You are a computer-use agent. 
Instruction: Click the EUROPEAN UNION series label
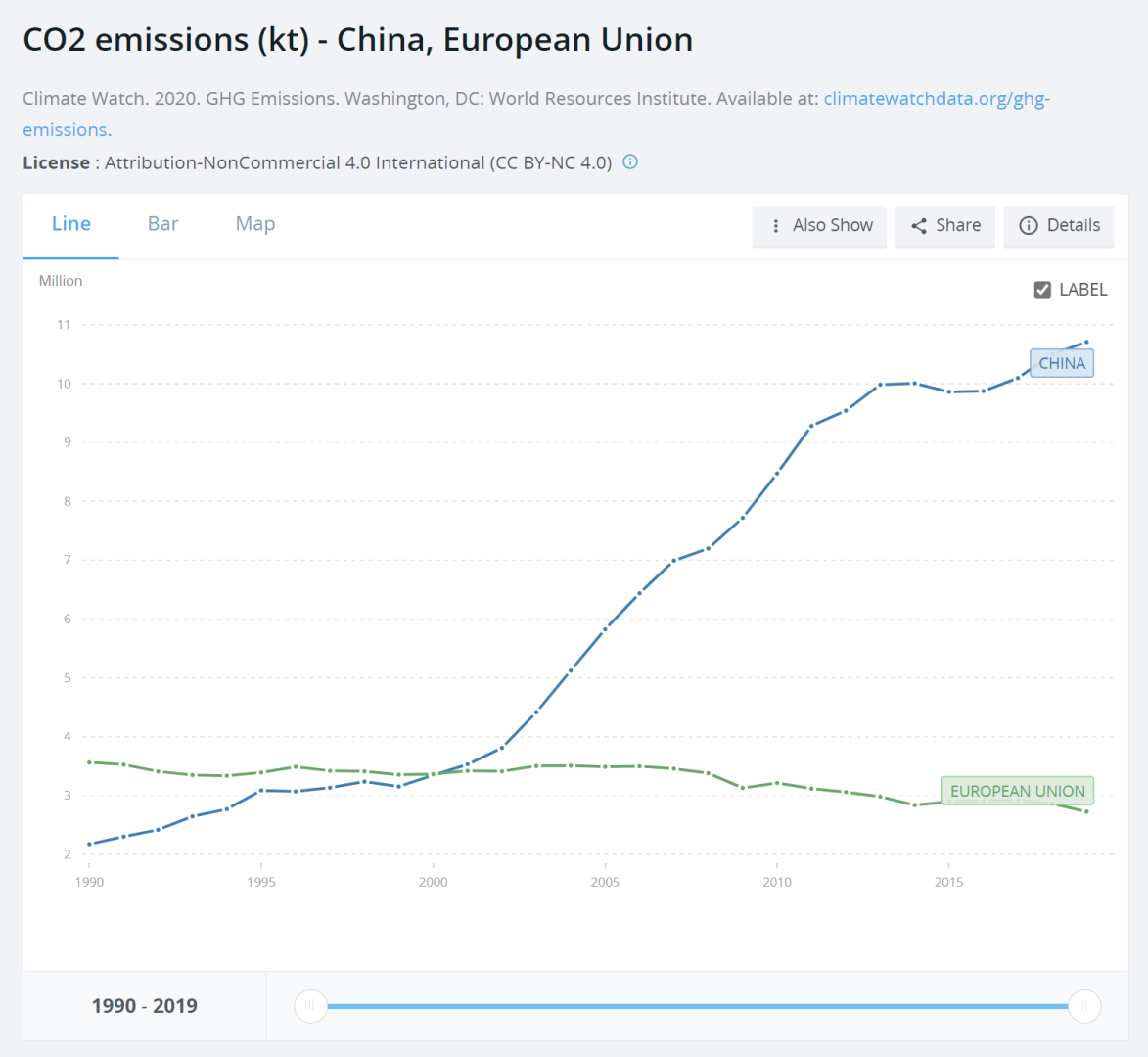coord(1017,791)
